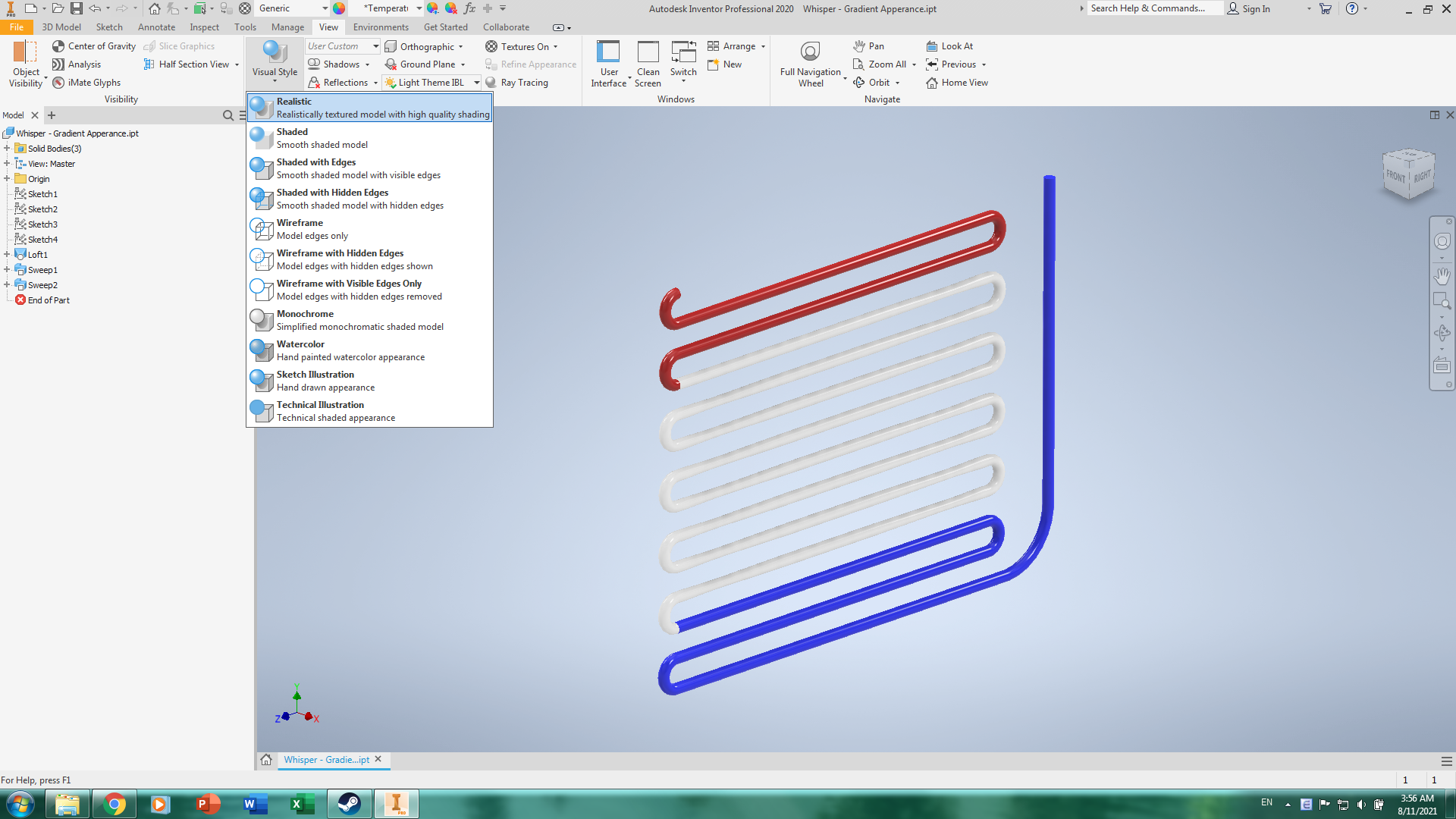The image size is (1456, 819).
Task: Open the appearance color wheel icon
Action: tap(339, 8)
